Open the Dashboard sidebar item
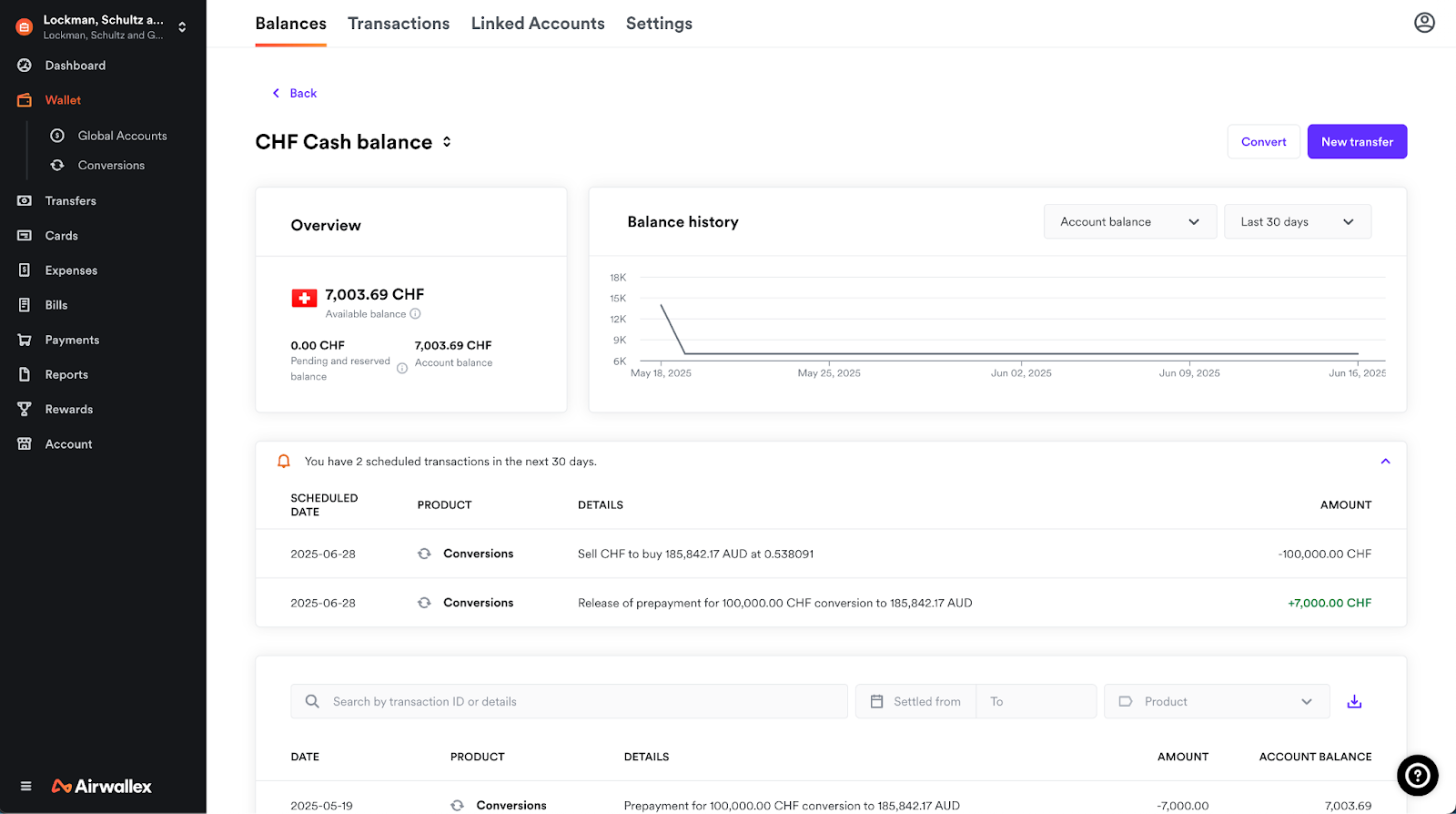 pos(76,66)
